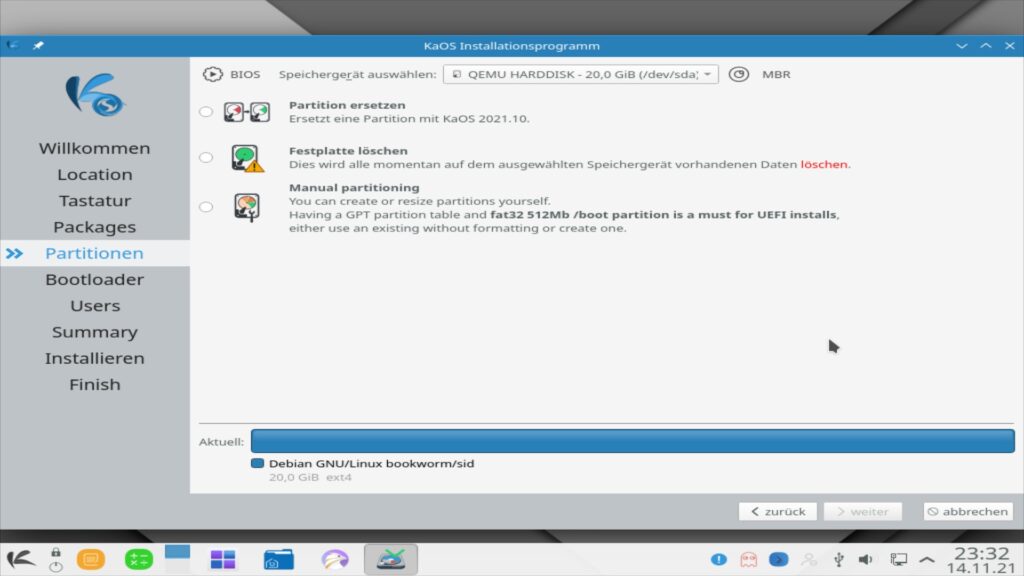Go to Finish step in sidebar
Viewport: 1024px width, 576px height.
tap(95, 384)
